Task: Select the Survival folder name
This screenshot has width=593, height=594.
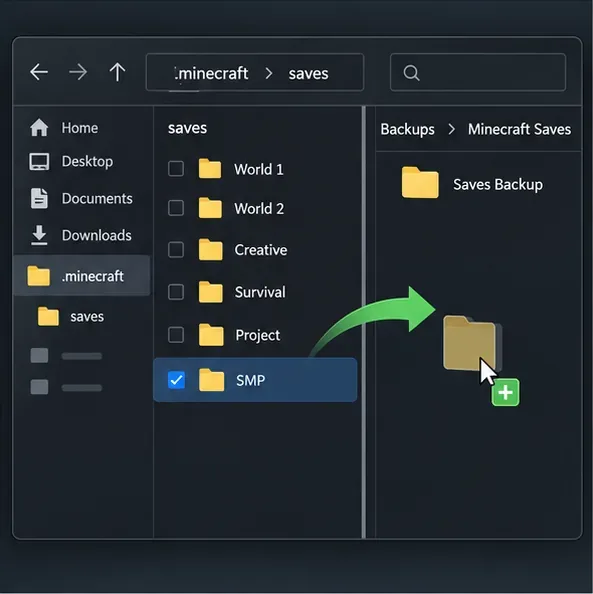Action: [260, 292]
